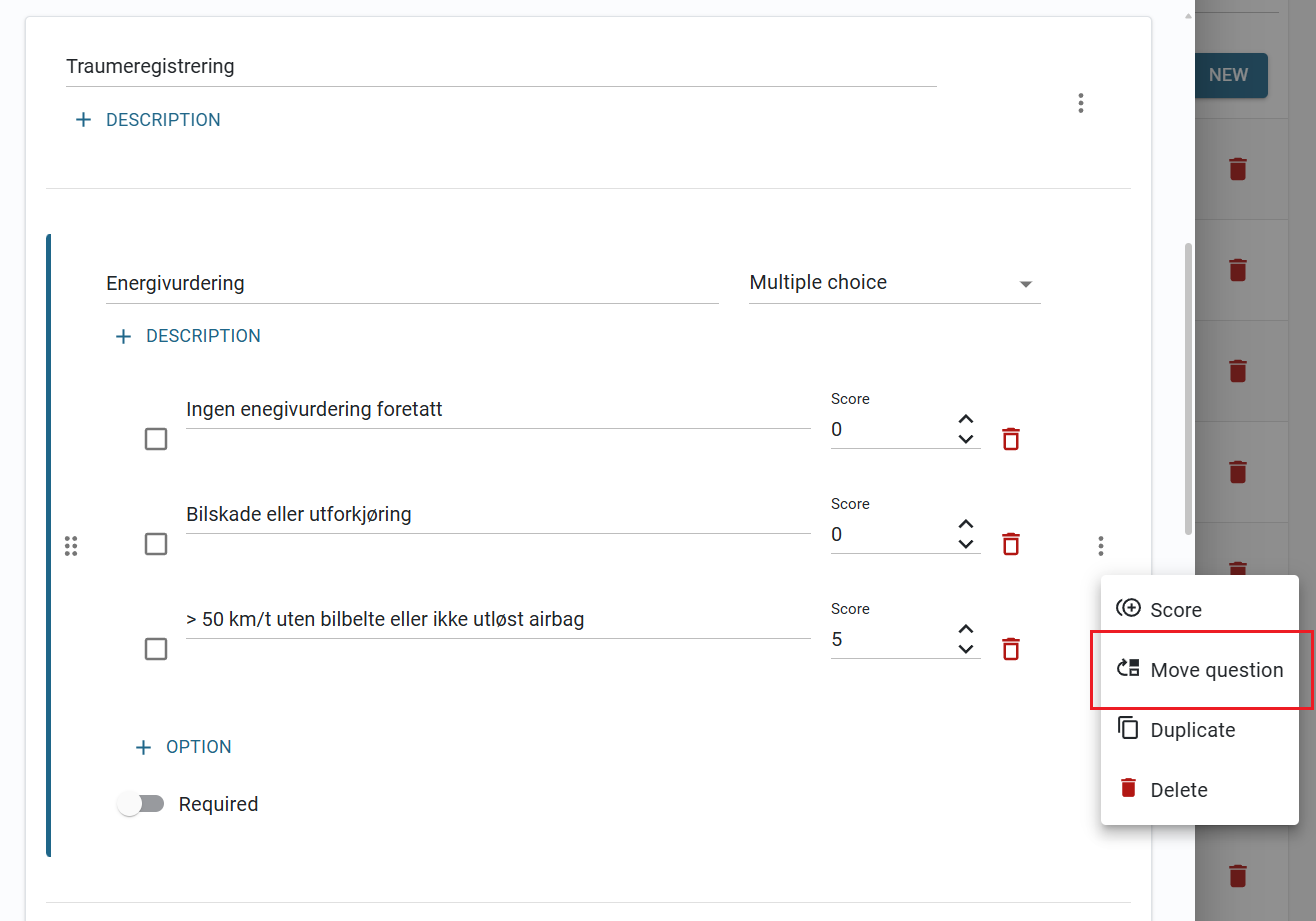Viewport: 1316px width, 921px height.
Task: Click the Energivurdering question title field
Action: point(412,284)
